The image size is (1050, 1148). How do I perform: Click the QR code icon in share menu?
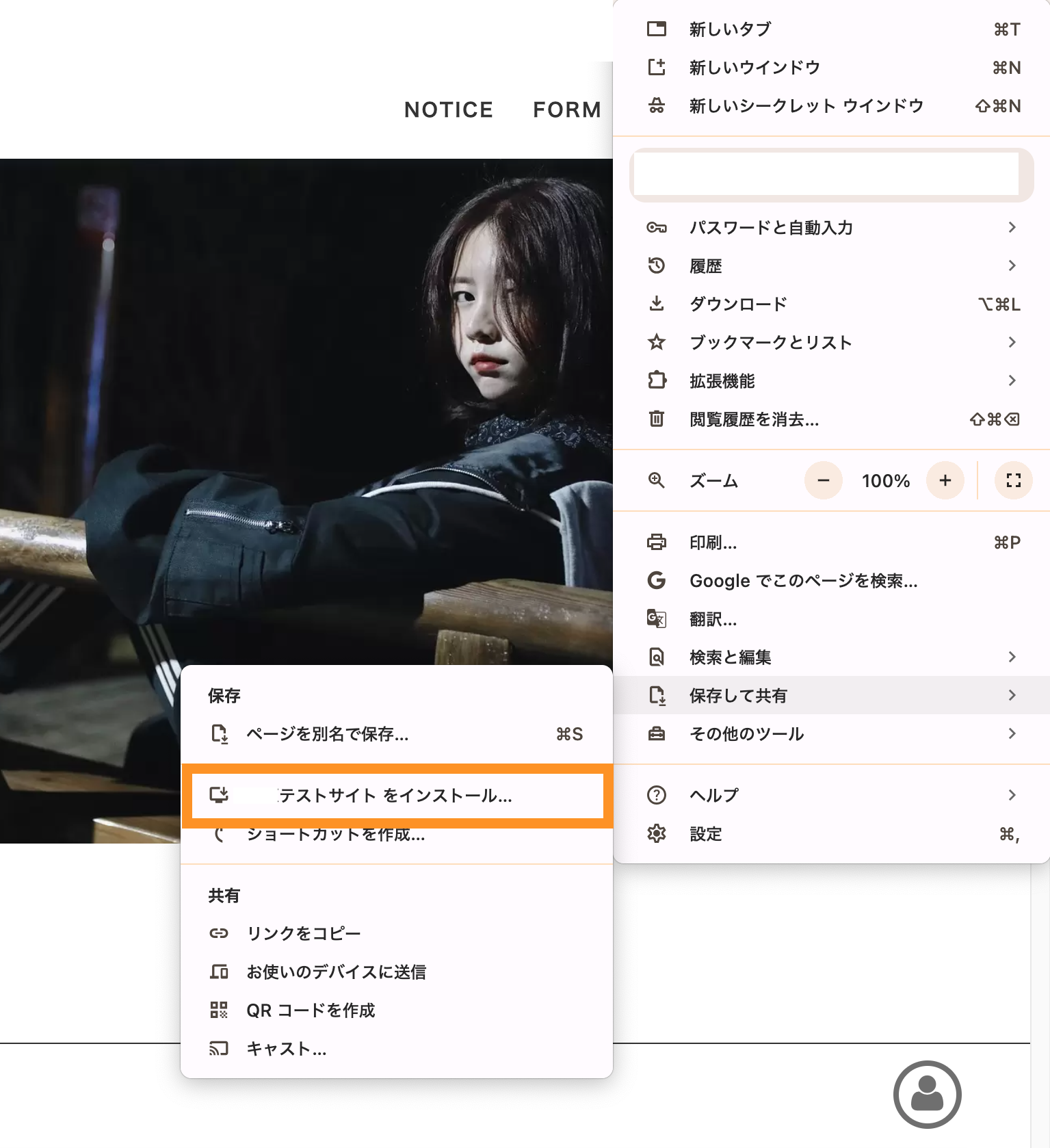point(219,1010)
